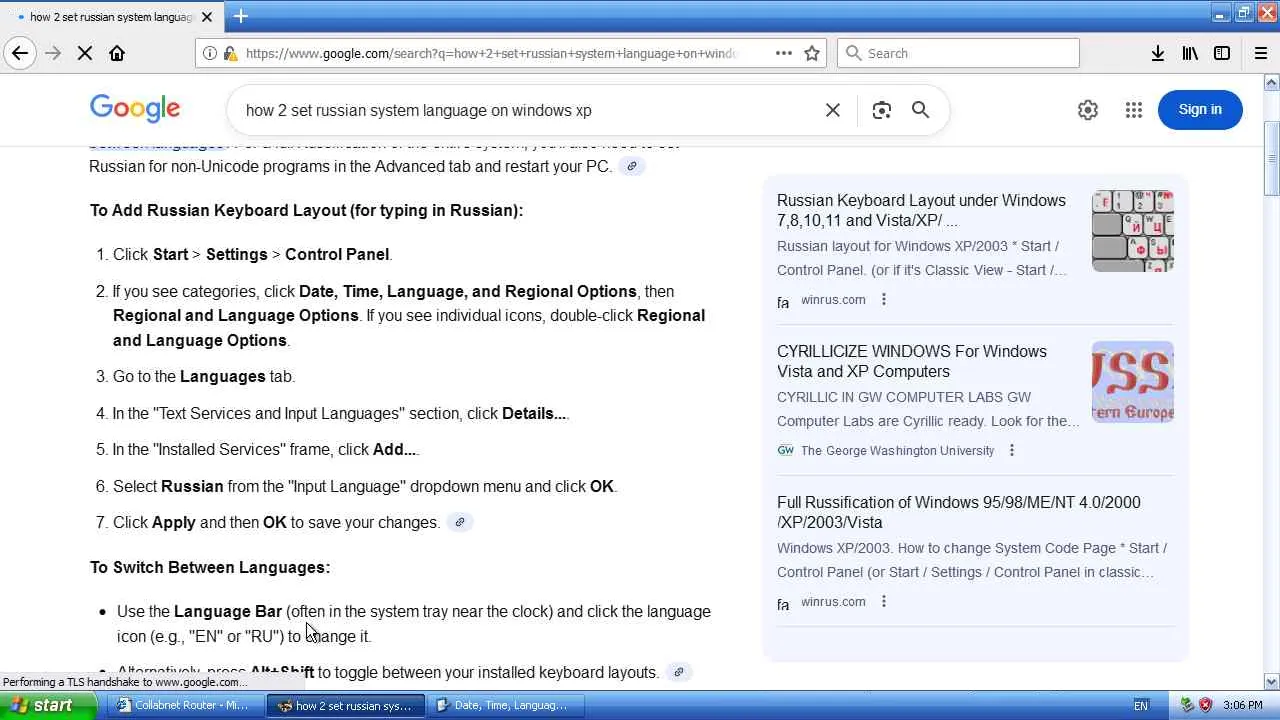Image resolution: width=1280 pixels, height=720 pixels.
Task: Open the Firefox downloads panel
Action: click(1157, 53)
